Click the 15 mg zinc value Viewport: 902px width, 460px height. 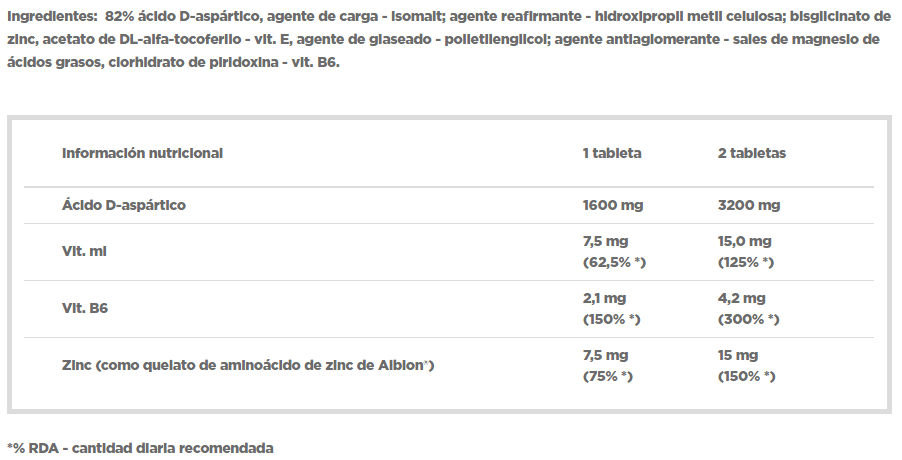pos(738,355)
